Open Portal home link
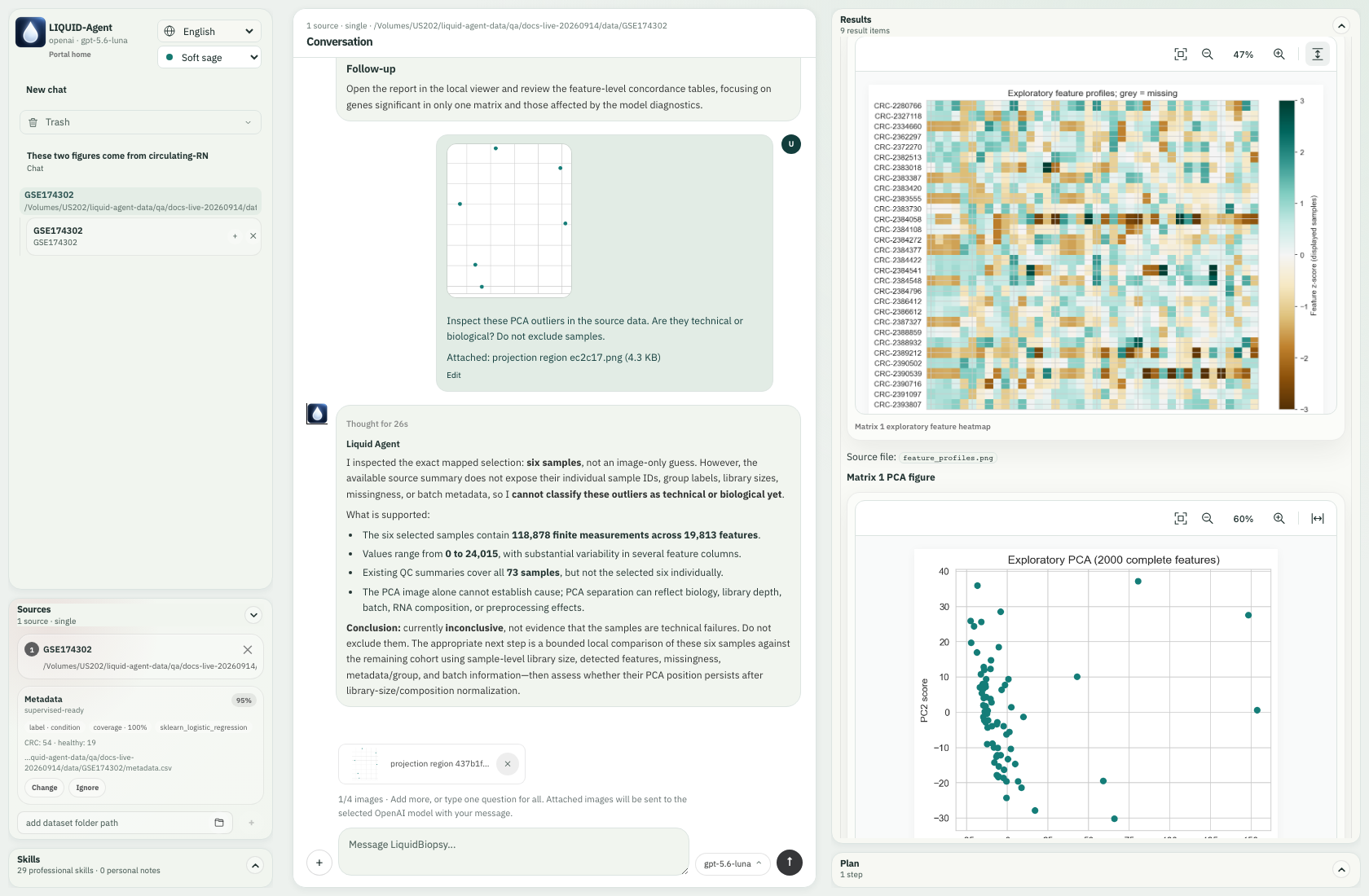1369x896 pixels. click(69, 55)
